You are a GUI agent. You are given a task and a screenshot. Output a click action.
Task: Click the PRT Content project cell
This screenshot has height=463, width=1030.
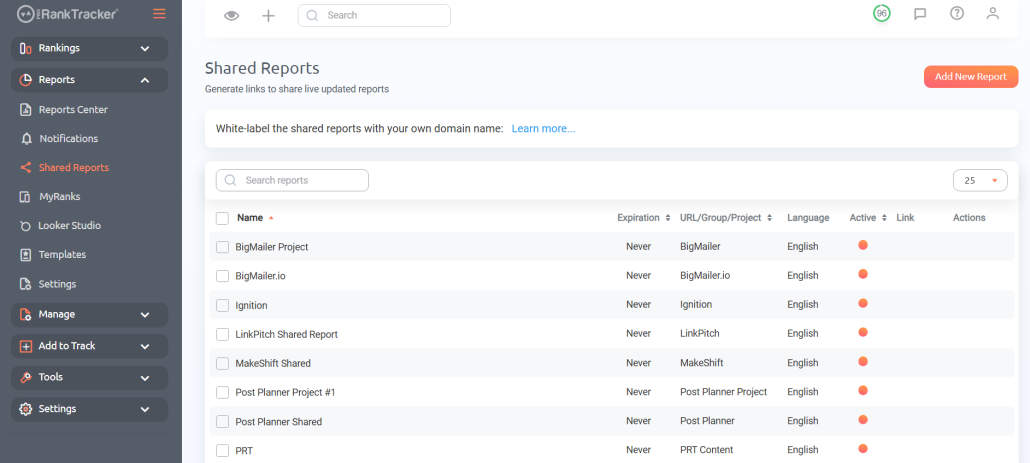706,450
